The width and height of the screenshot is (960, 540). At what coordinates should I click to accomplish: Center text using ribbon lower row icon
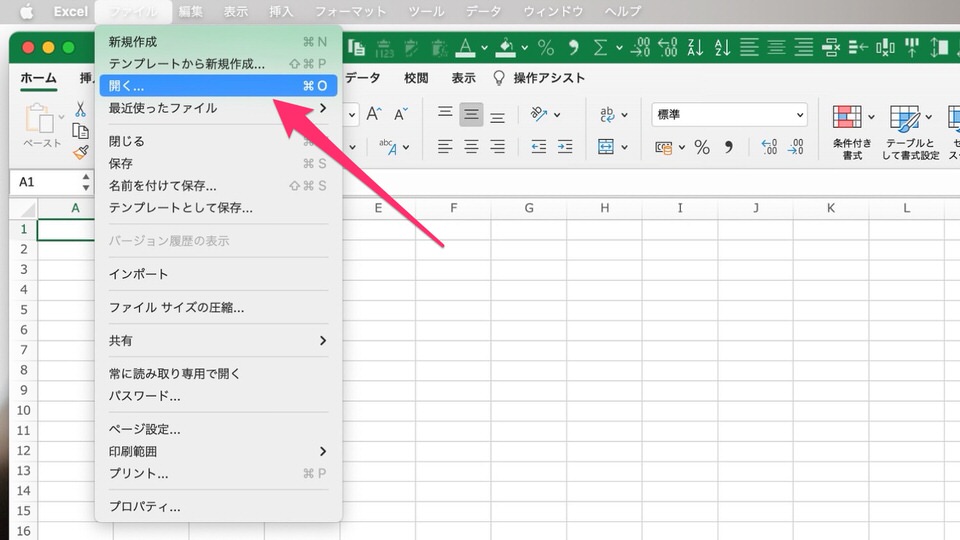click(471, 146)
